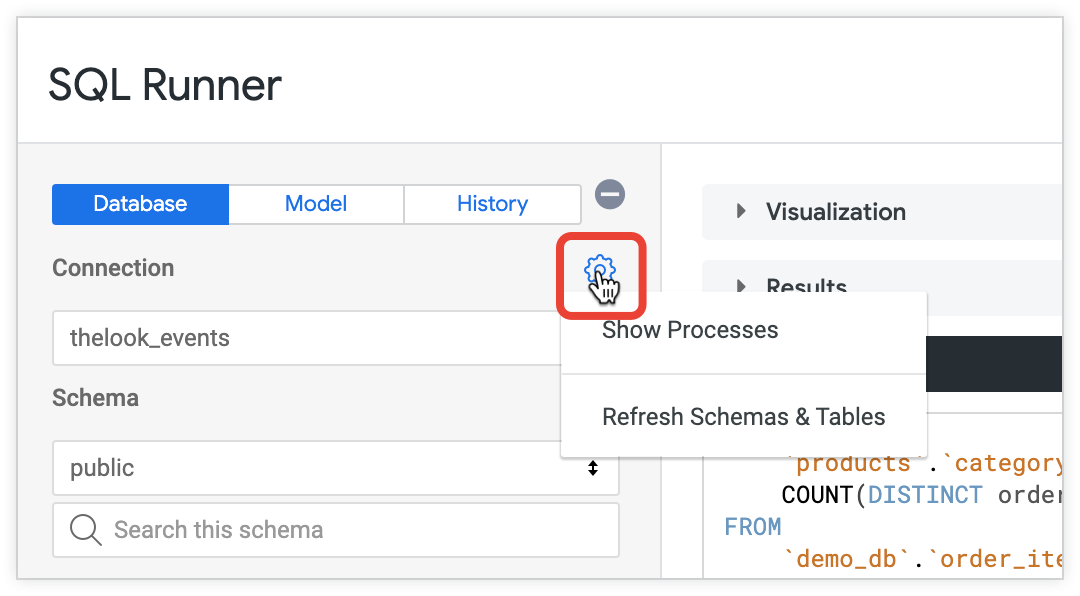Open the History tab
Viewport: 1080px width, 596px height.
point(492,204)
